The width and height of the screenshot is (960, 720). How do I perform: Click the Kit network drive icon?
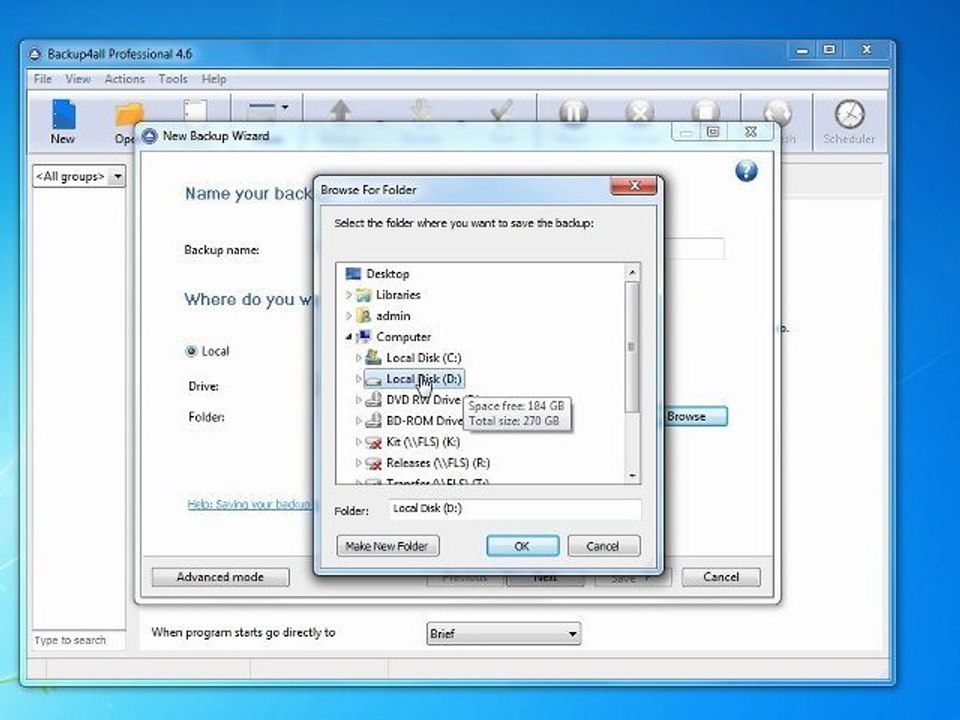tap(373, 442)
